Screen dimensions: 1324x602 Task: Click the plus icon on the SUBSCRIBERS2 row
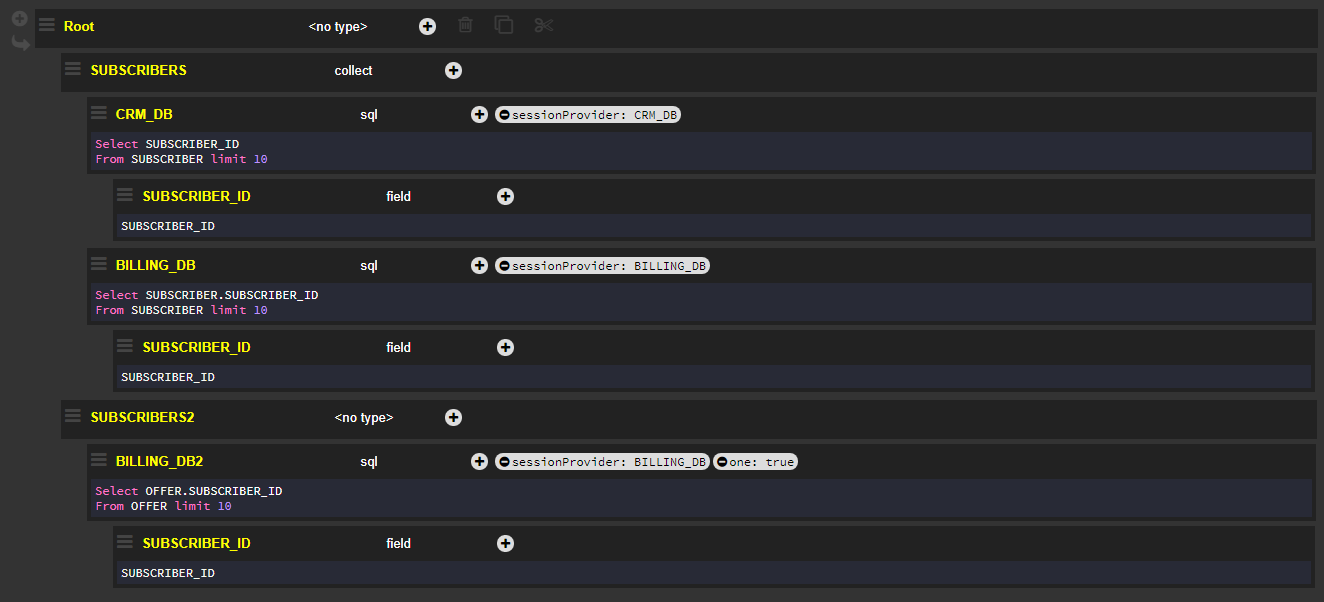click(453, 418)
